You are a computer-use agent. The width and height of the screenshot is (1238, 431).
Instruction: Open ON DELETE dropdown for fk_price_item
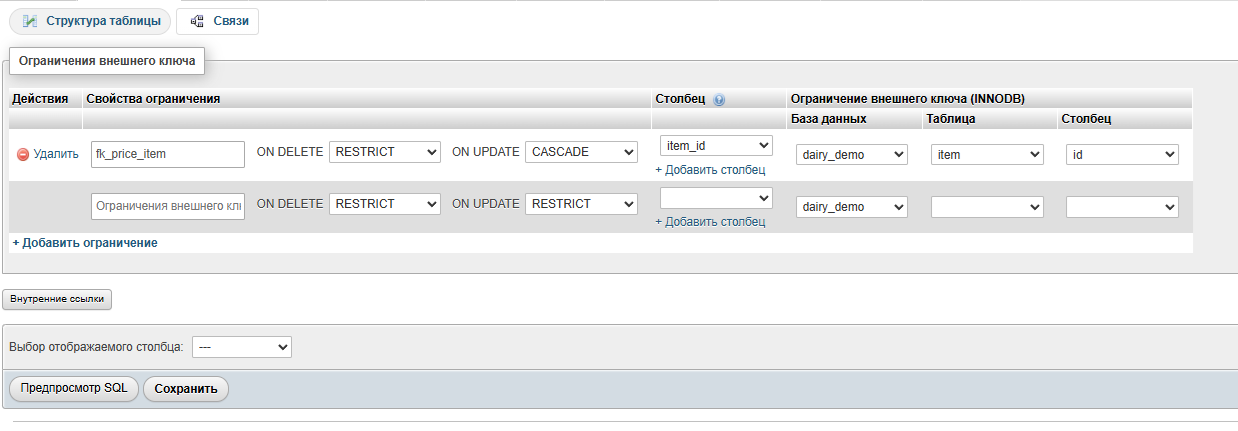click(384, 152)
